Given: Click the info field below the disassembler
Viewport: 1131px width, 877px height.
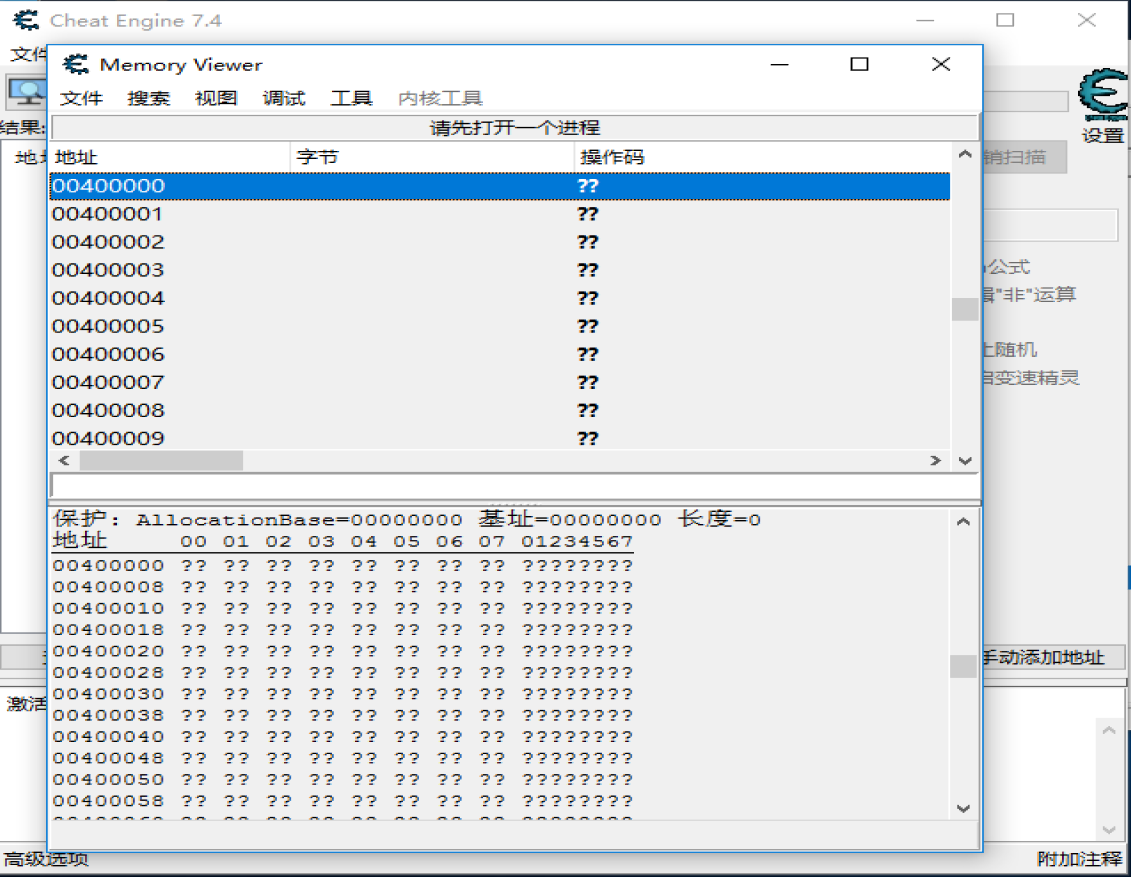Looking at the screenshot, I should point(515,485).
